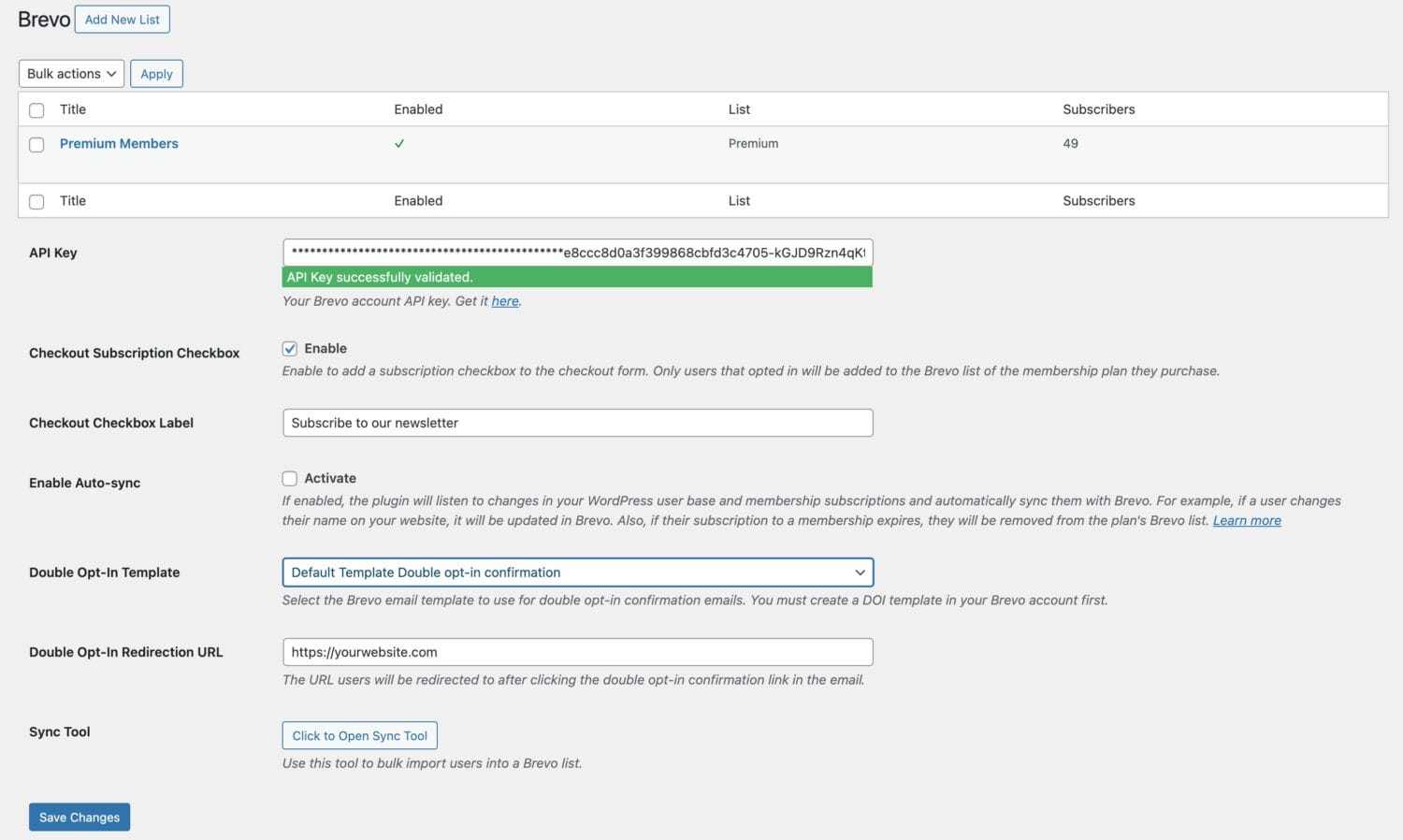Open the Sync Tool via its button
The image size is (1403, 840).
point(359,736)
